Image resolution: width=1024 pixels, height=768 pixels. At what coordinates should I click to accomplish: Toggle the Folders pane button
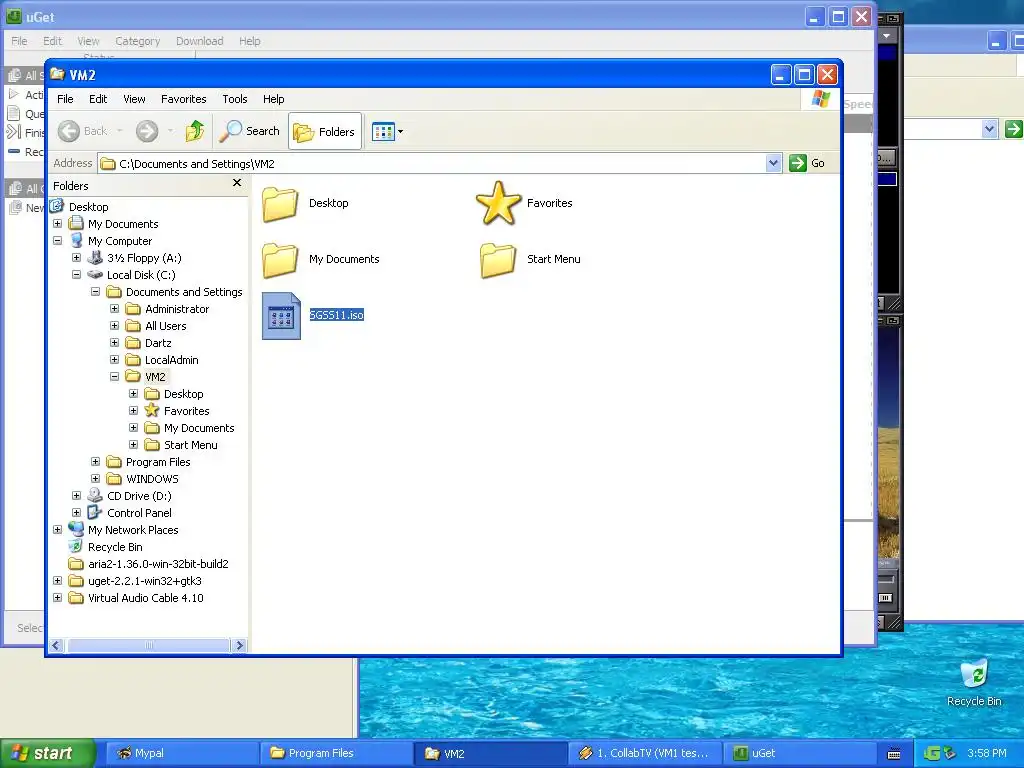pos(325,131)
